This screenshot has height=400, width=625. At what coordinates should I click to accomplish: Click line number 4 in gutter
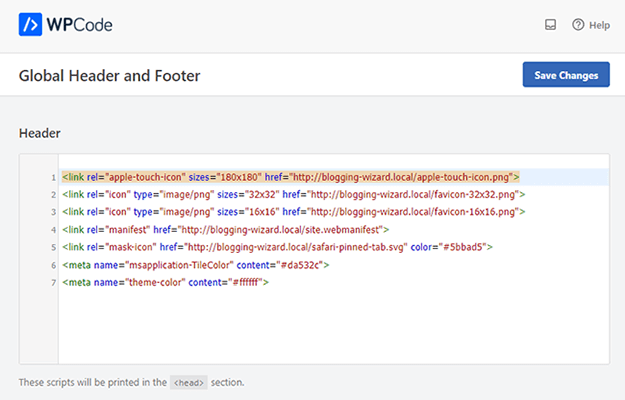point(52,230)
